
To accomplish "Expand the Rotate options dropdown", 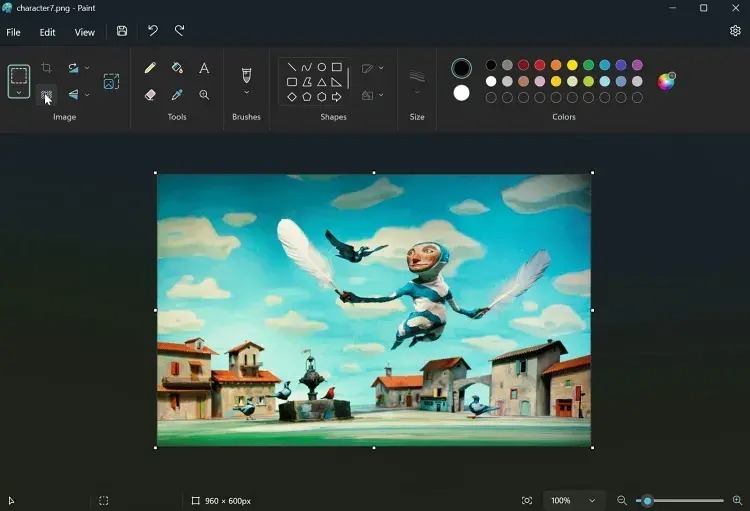I will tap(87, 68).
